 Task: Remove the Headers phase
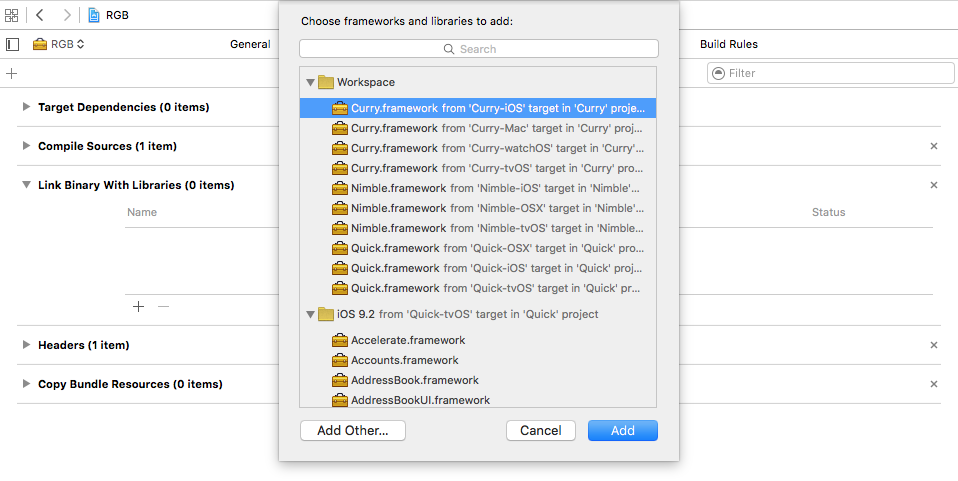(x=934, y=345)
